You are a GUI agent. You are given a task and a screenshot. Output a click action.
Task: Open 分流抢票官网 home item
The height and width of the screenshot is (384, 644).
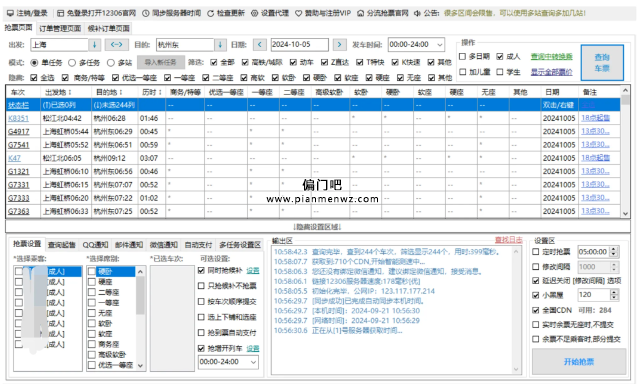click(383, 13)
